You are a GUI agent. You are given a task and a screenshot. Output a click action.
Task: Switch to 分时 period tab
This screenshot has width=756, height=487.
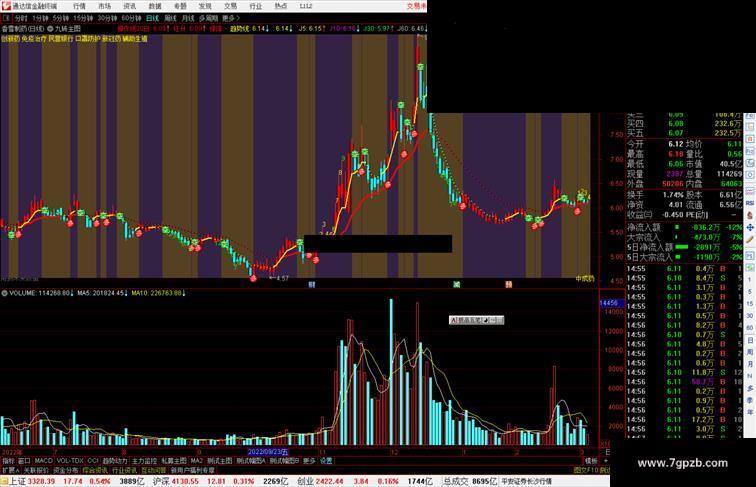click(x=21, y=18)
